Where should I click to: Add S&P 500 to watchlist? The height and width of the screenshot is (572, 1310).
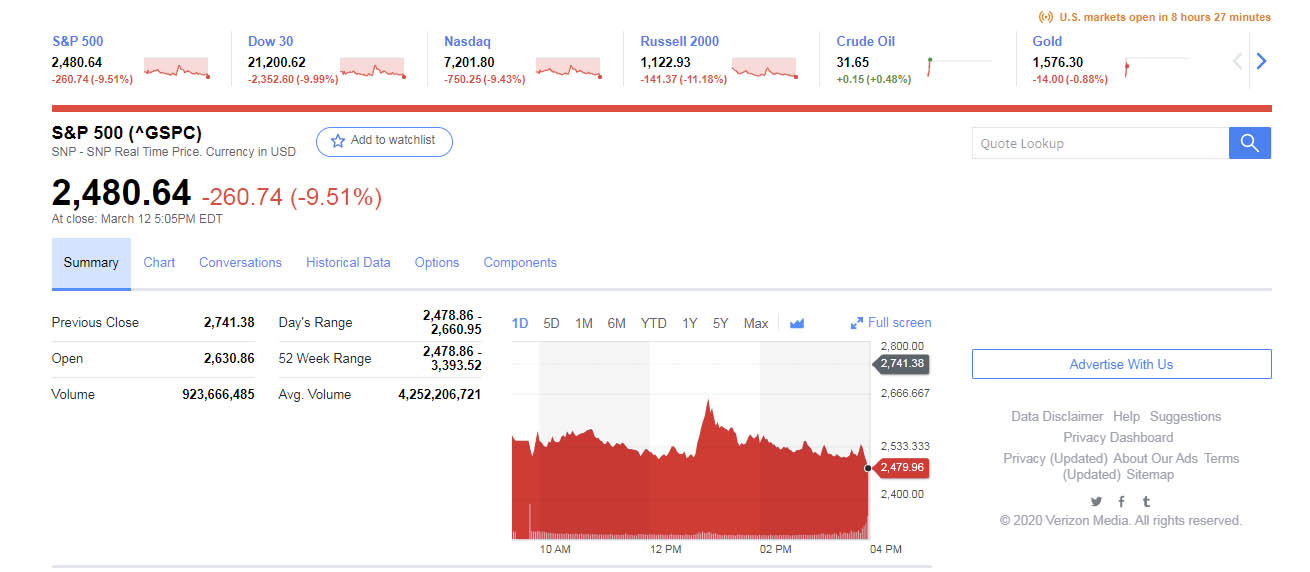tap(384, 141)
